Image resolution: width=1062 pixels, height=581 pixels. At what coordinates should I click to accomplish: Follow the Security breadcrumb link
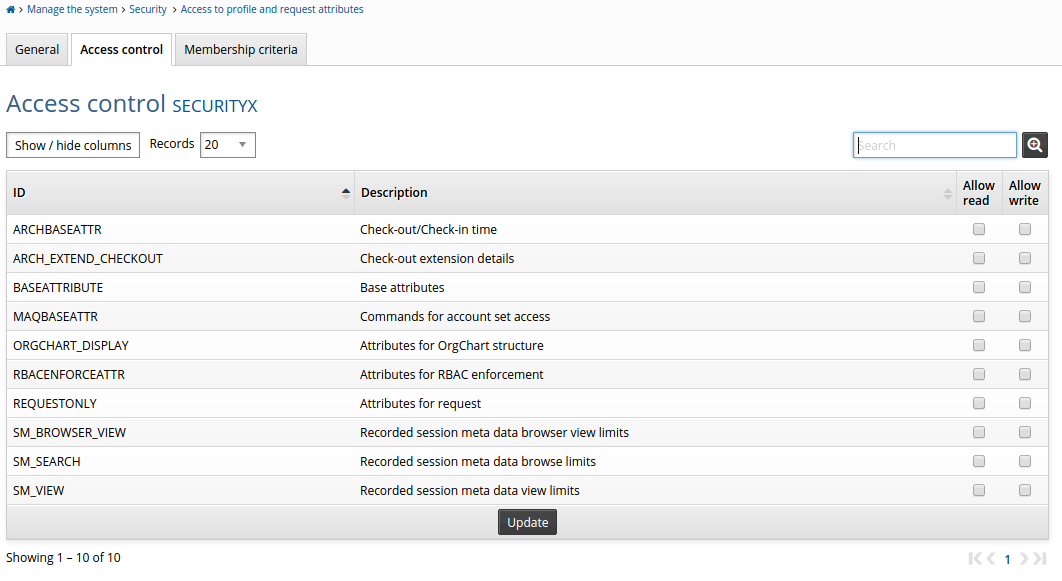148,10
